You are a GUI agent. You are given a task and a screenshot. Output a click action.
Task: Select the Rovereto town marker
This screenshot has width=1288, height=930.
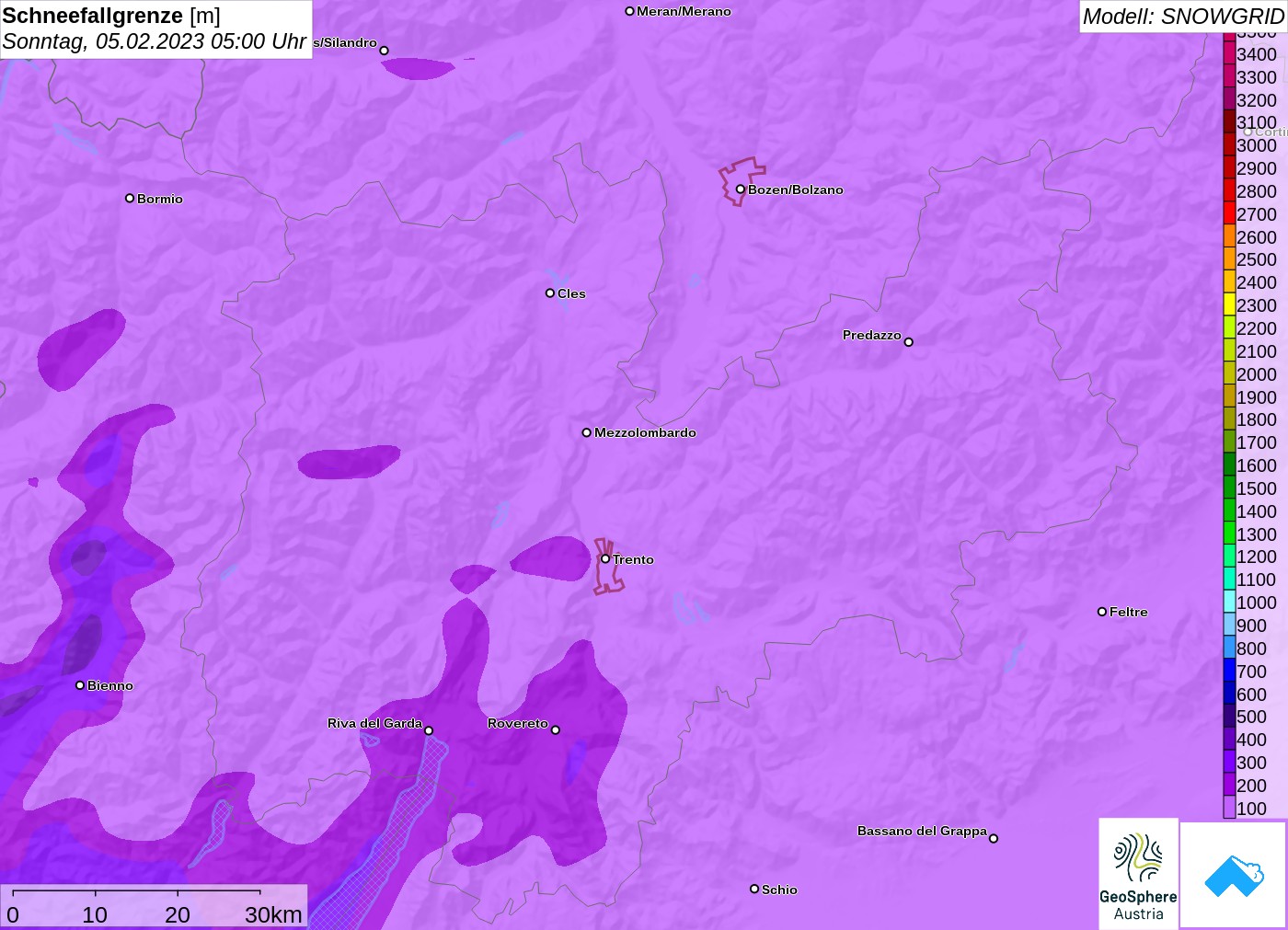pos(555,730)
